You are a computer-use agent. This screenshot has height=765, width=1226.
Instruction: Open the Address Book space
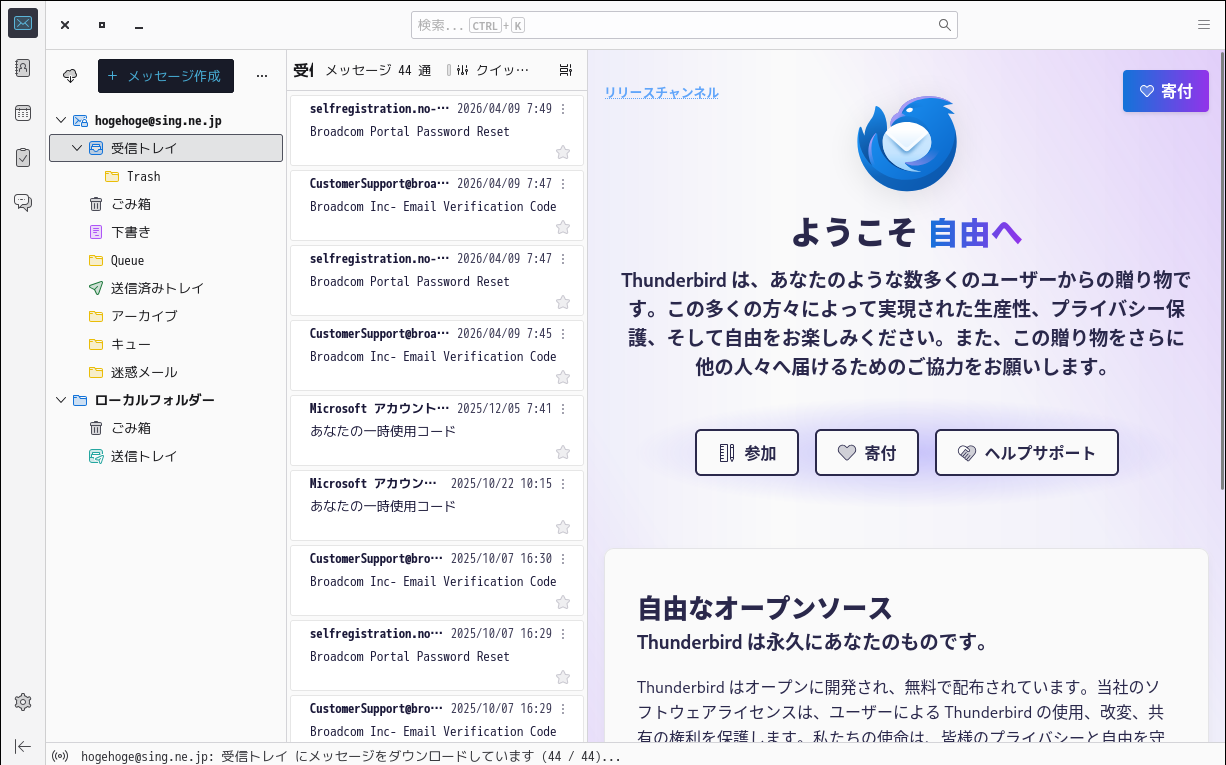pyautogui.click(x=23, y=68)
